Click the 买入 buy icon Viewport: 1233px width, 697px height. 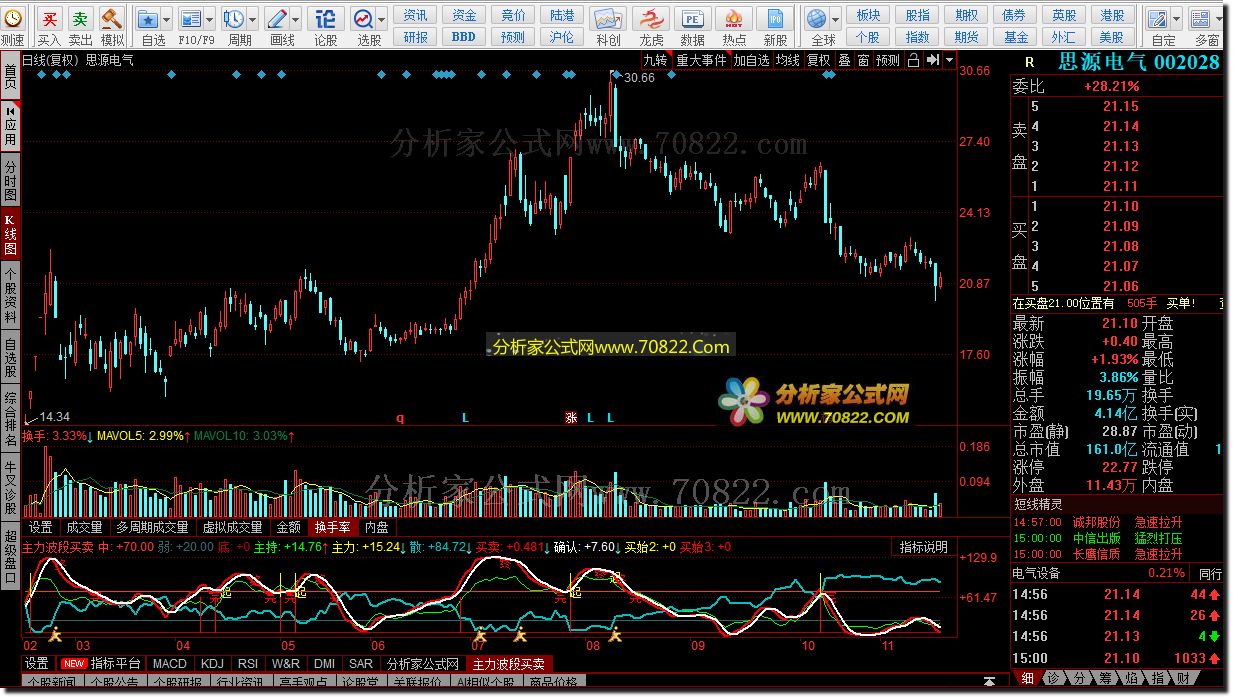pyautogui.click(x=49, y=18)
